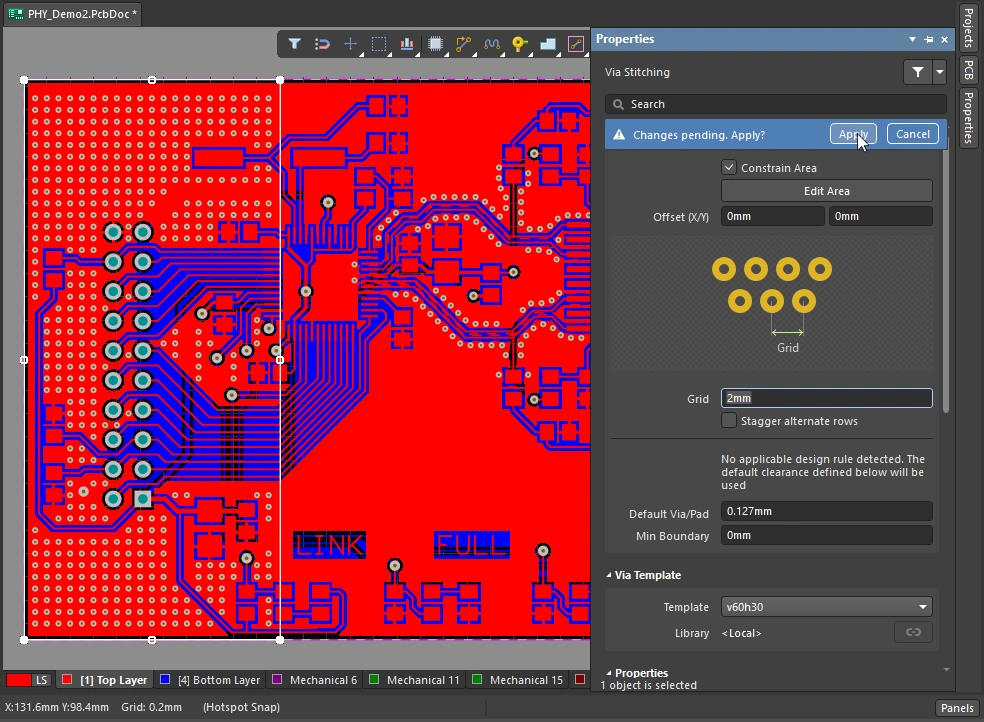Select the heads-up filter tool

294,44
